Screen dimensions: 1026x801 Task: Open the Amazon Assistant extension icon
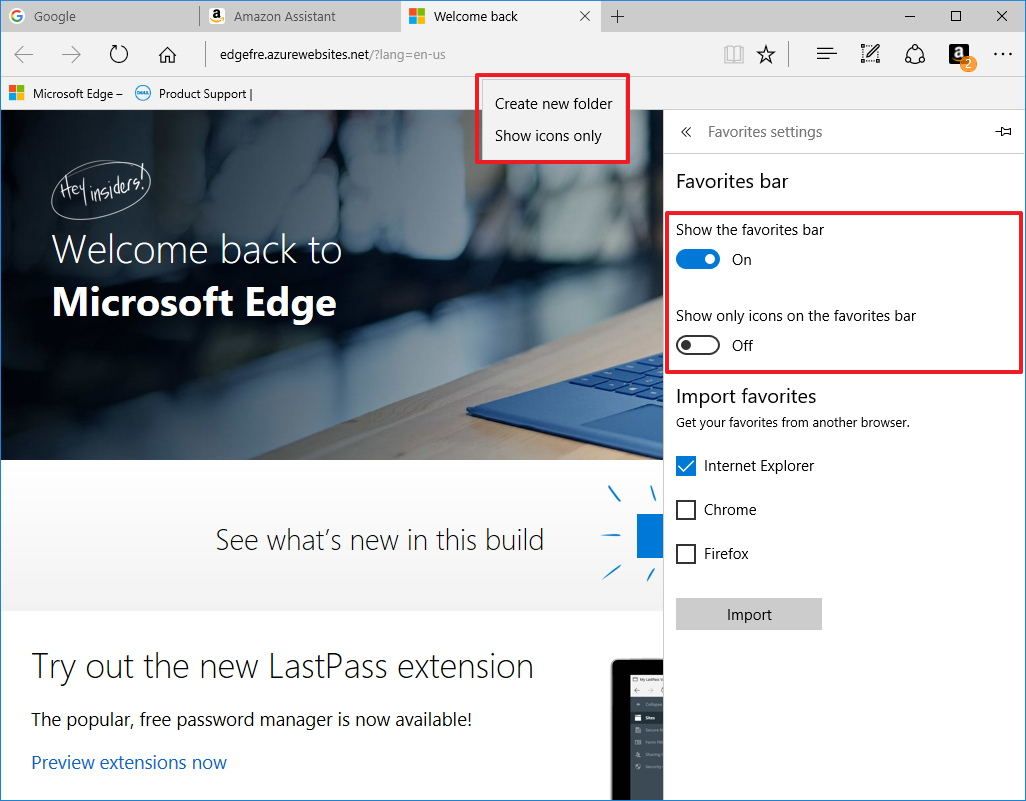(x=958, y=54)
